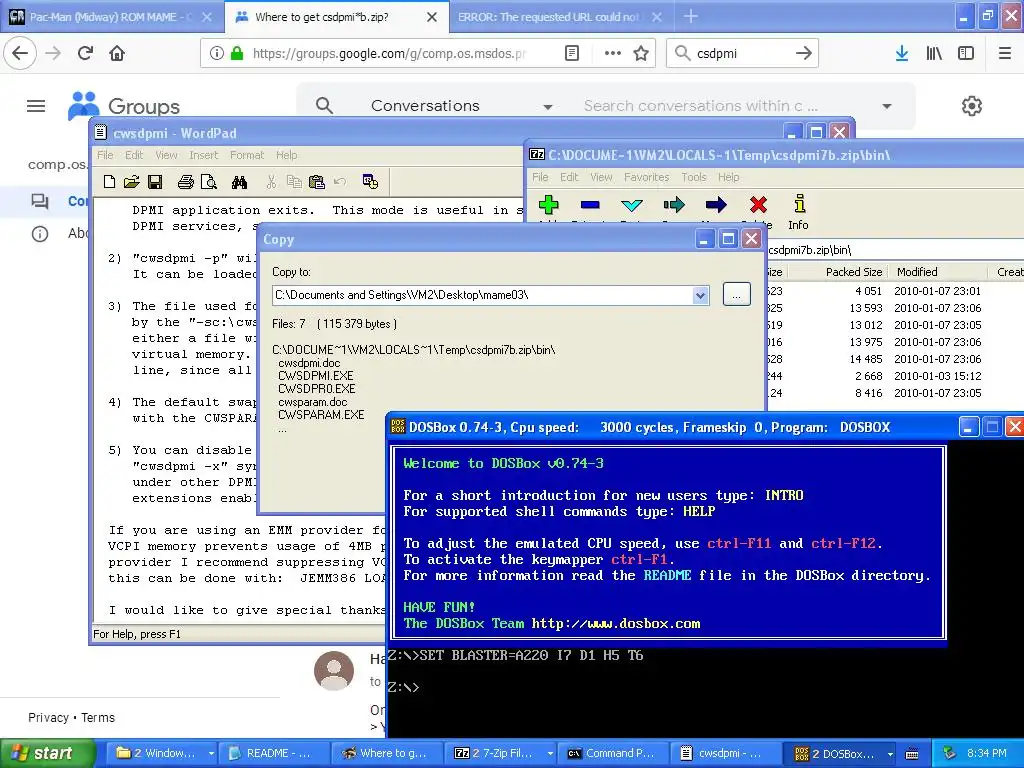
Task: Open Google Groups settings gear
Action: coord(972,106)
